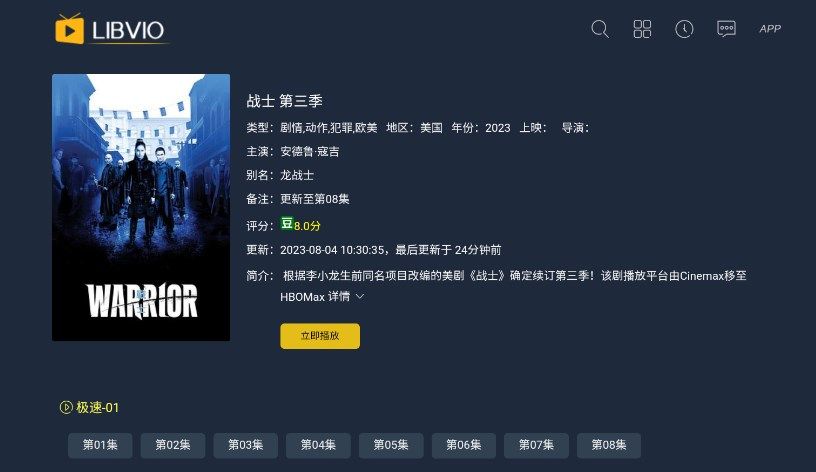
Task: Click the 极速-01 play source icon
Action: pyautogui.click(x=66, y=407)
